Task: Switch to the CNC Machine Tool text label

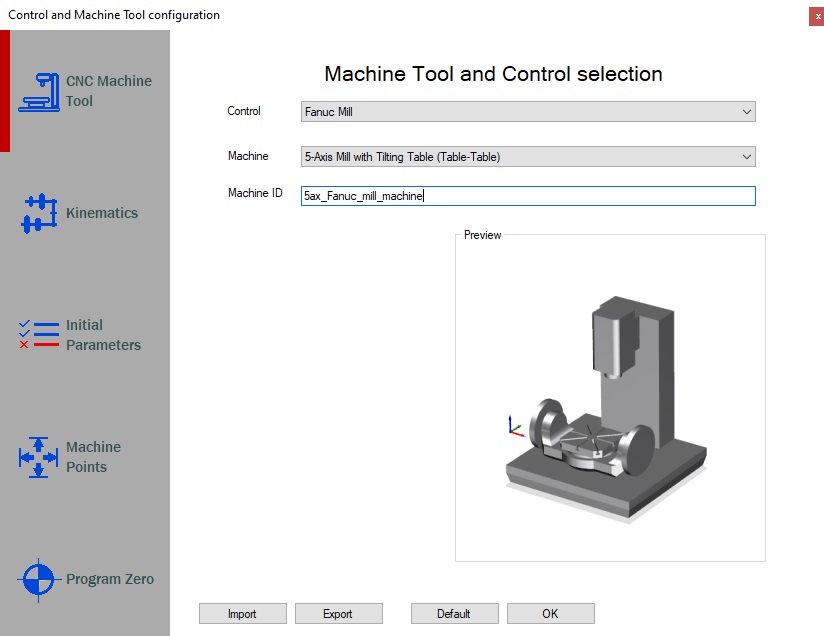Action: [x=108, y=91]
